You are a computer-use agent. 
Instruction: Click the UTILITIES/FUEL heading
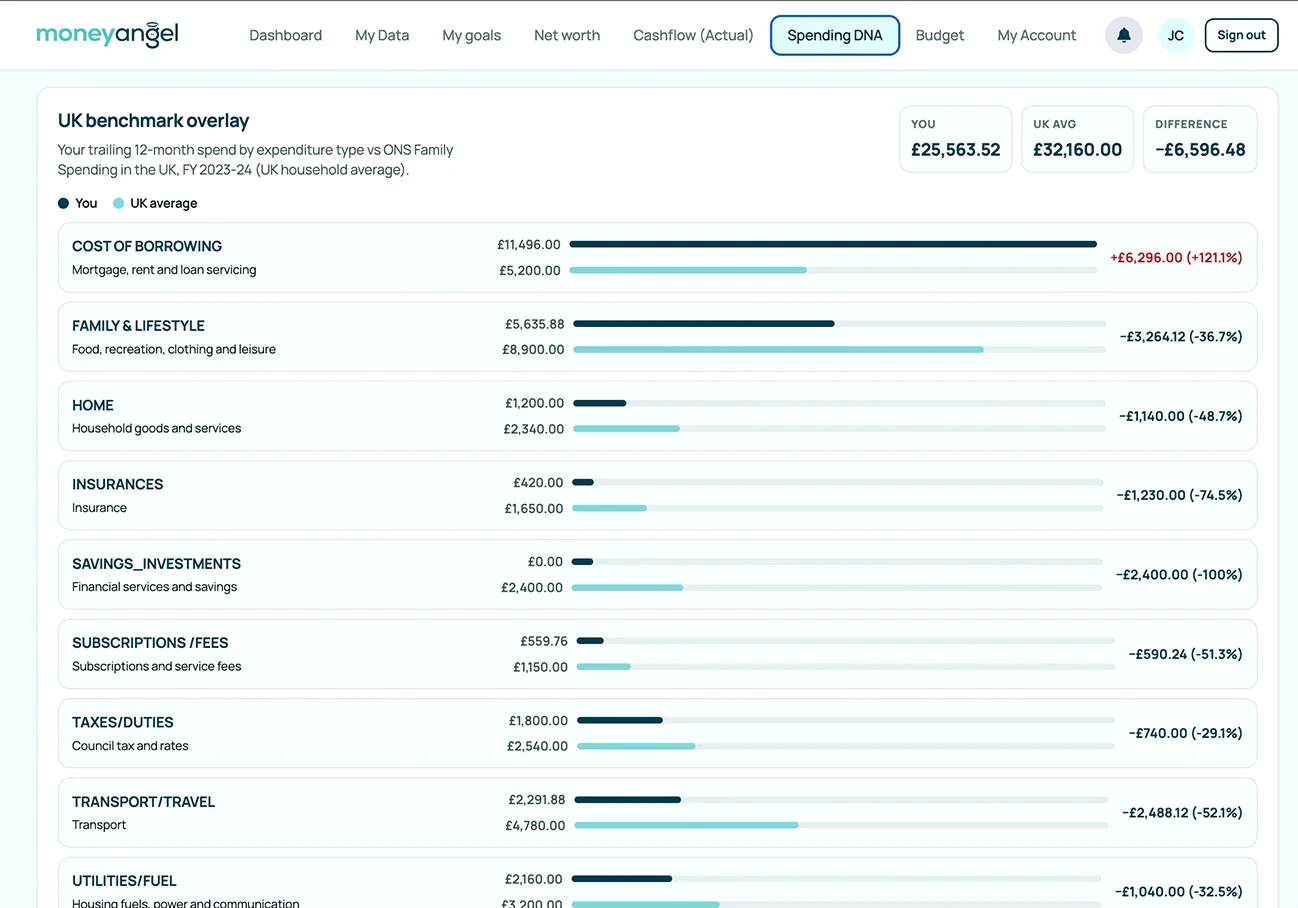coord(124,881)
